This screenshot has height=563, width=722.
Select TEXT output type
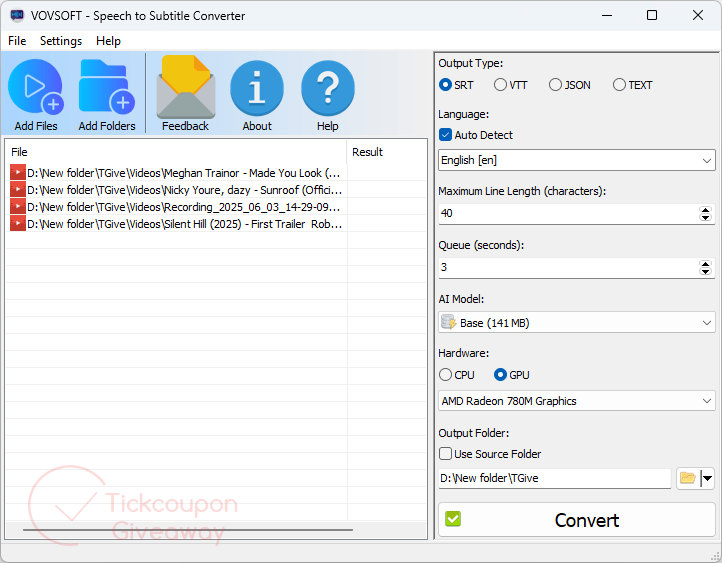[x=619, y=85]
